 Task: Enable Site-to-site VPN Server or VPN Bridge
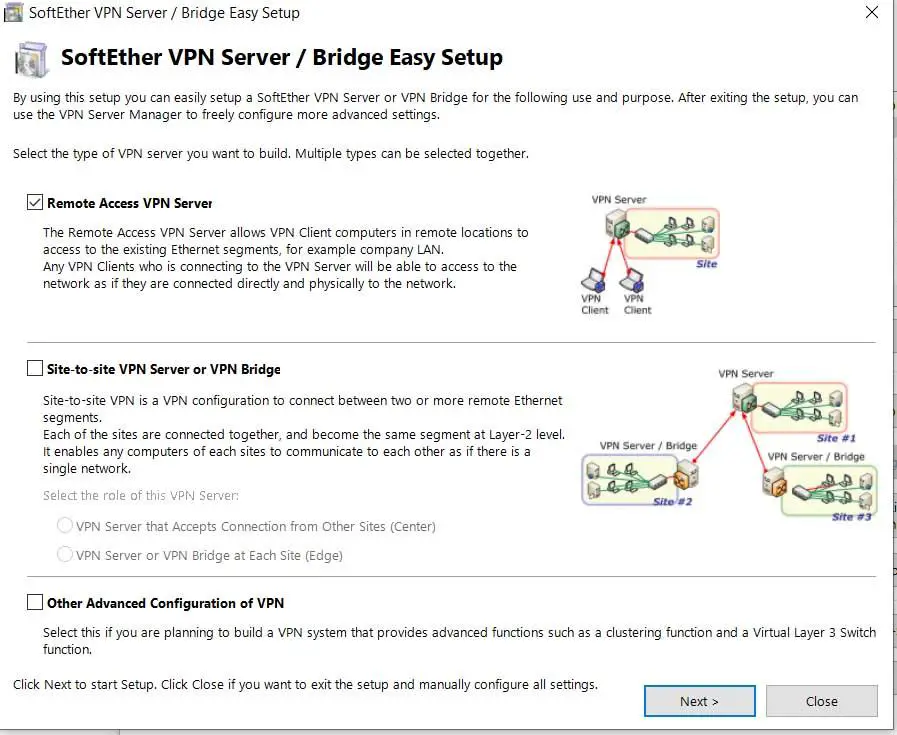(35, 369)
